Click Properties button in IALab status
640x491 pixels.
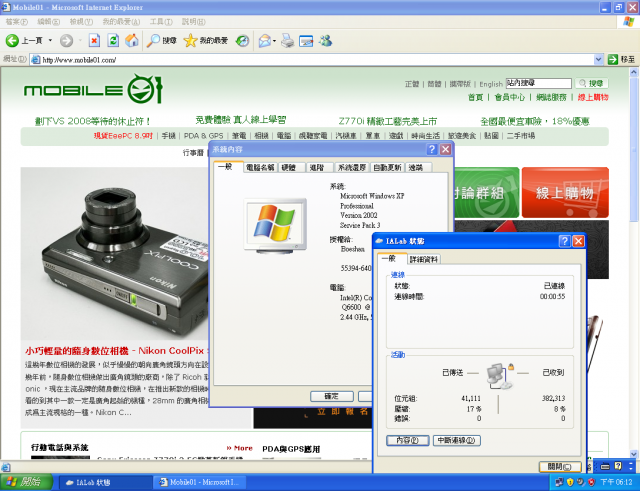click(407, 440)
